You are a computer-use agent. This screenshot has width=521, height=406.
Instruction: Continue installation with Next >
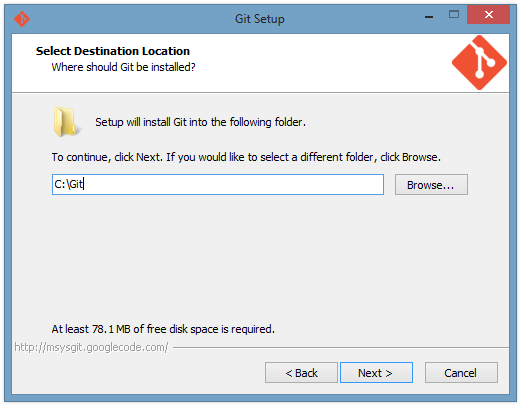[x=376, y=373]
